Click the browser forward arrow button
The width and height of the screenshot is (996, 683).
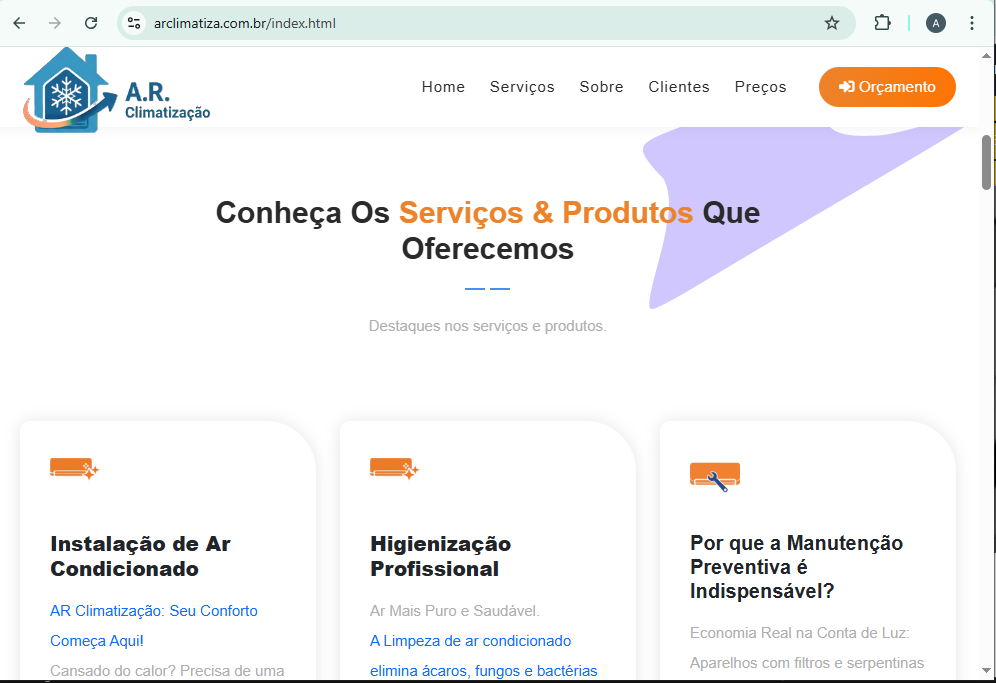[x=55, y=23]
